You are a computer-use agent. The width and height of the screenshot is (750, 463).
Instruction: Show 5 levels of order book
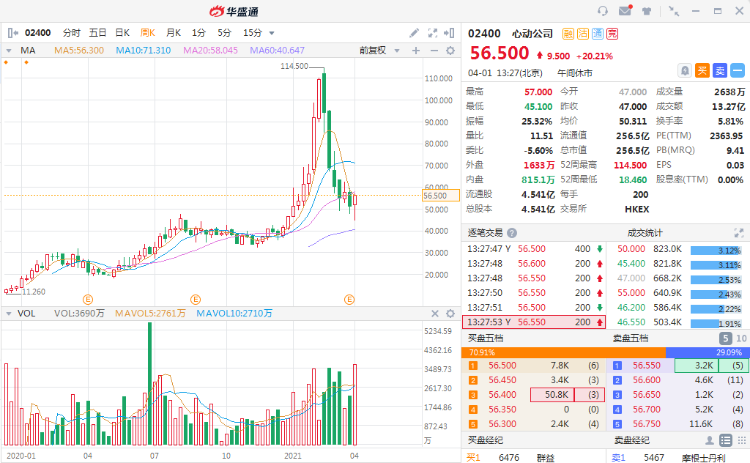tap(725, 338)
